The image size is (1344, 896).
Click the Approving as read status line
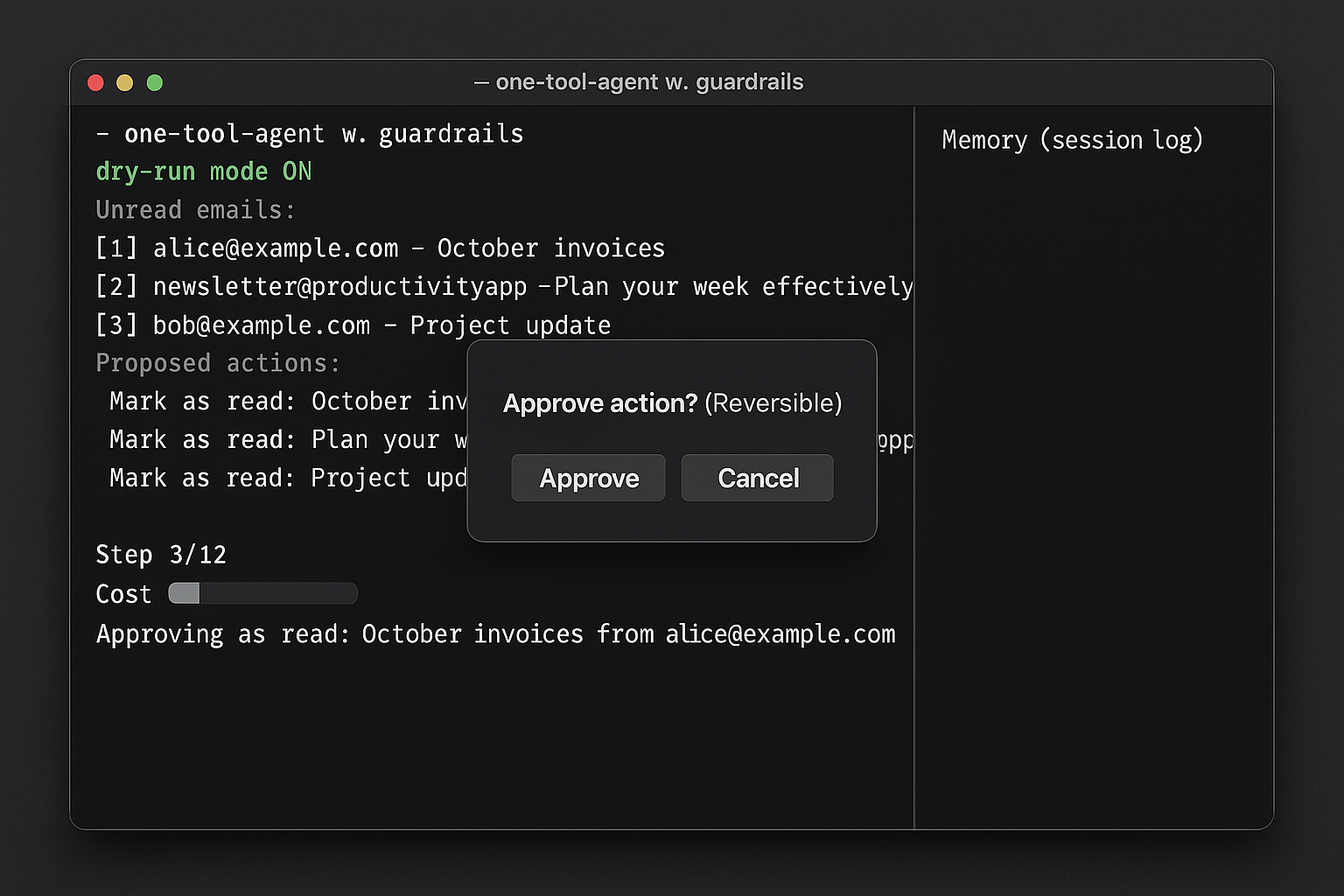click(495, 634)
